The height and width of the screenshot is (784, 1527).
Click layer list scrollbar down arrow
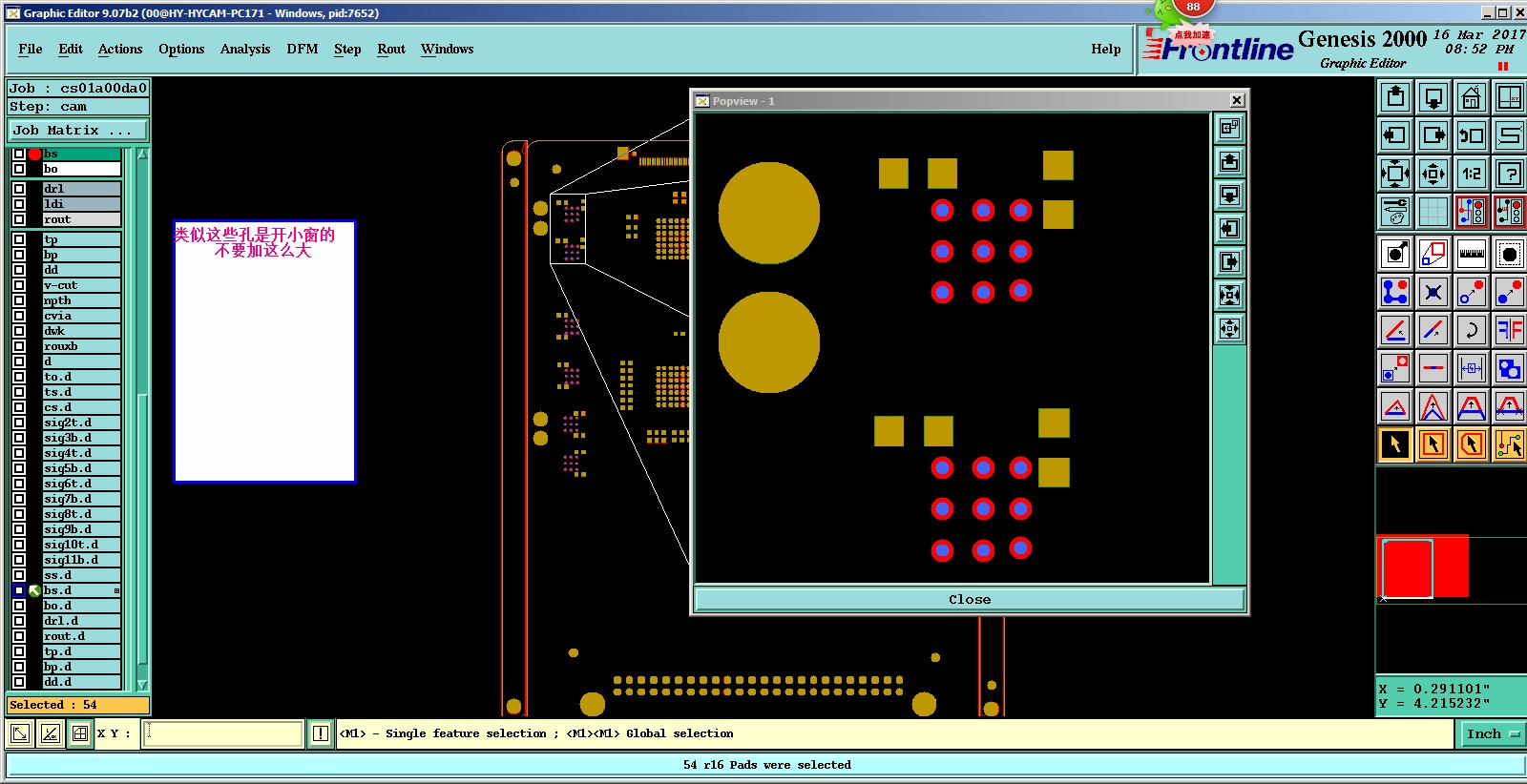(142, 684)
